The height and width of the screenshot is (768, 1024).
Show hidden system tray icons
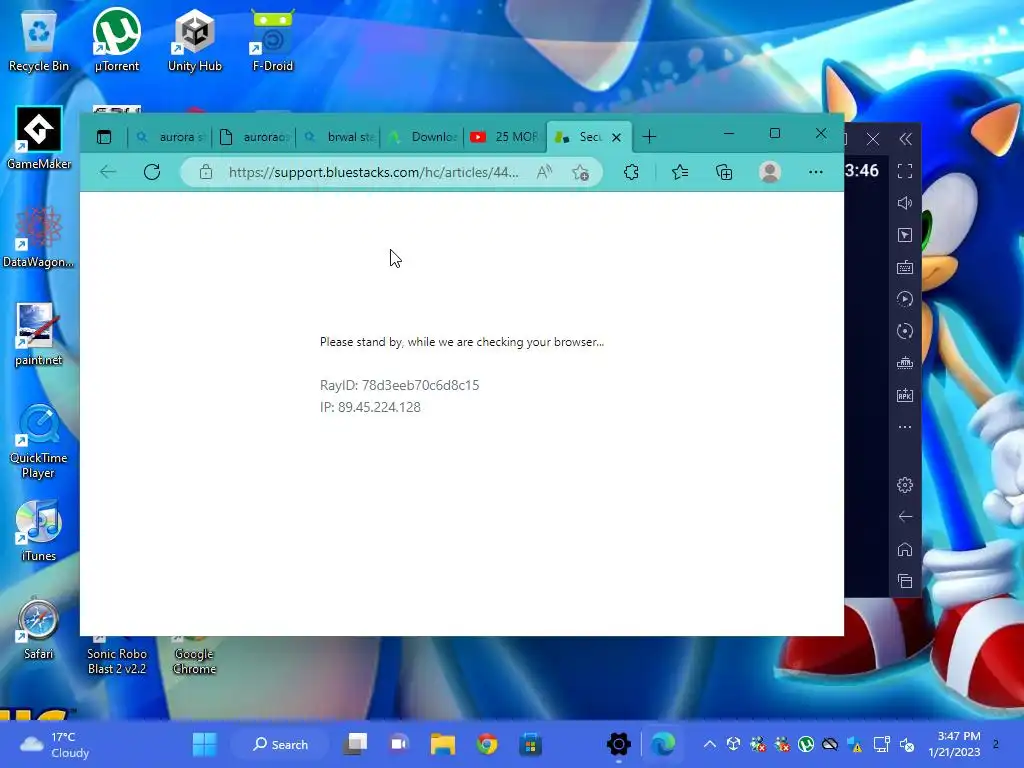(710, 744)
